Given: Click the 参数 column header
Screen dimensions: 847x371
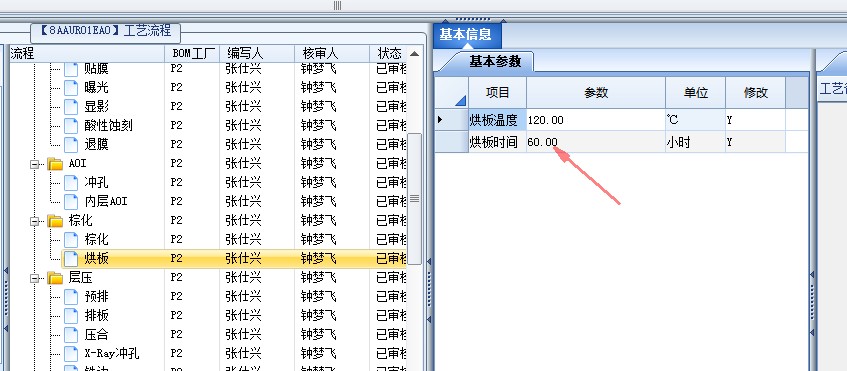Looking at the screenshot, I should click(596, 93).
